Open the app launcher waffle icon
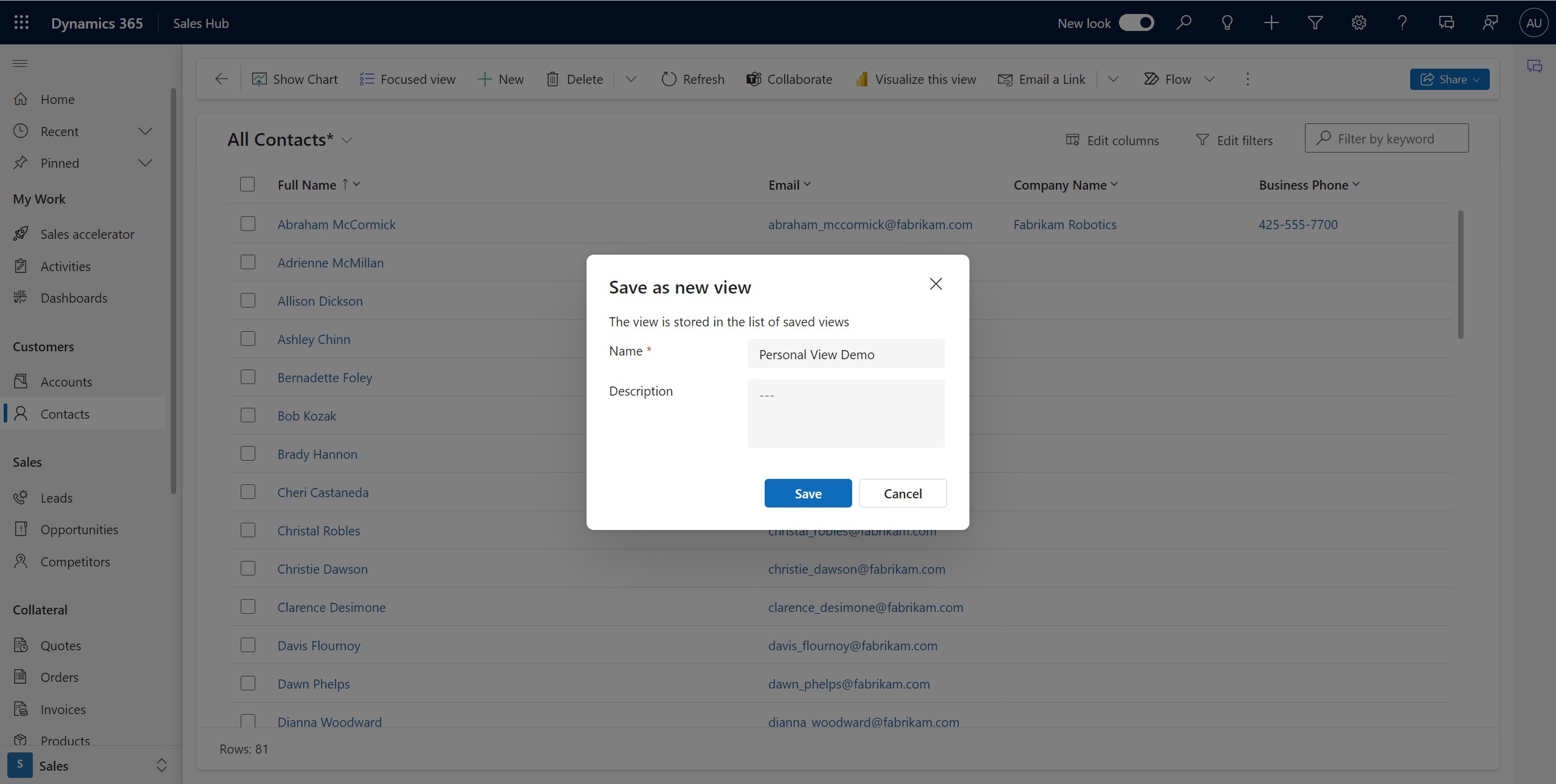Image resolution: width=1556 pixels, height=784 pixels. click(21, 22)
